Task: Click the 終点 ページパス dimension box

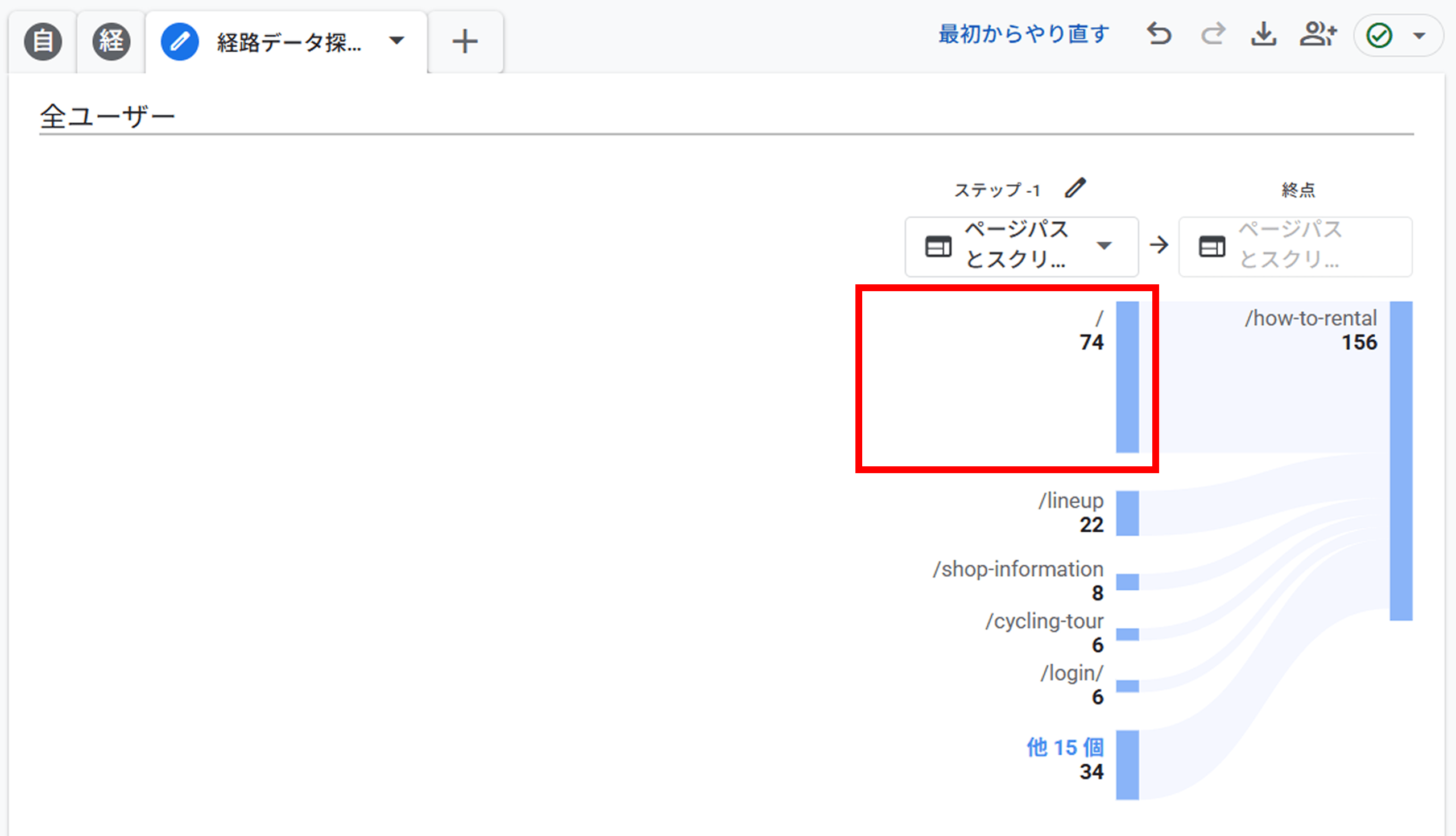Action: (x=1295, y=246)
